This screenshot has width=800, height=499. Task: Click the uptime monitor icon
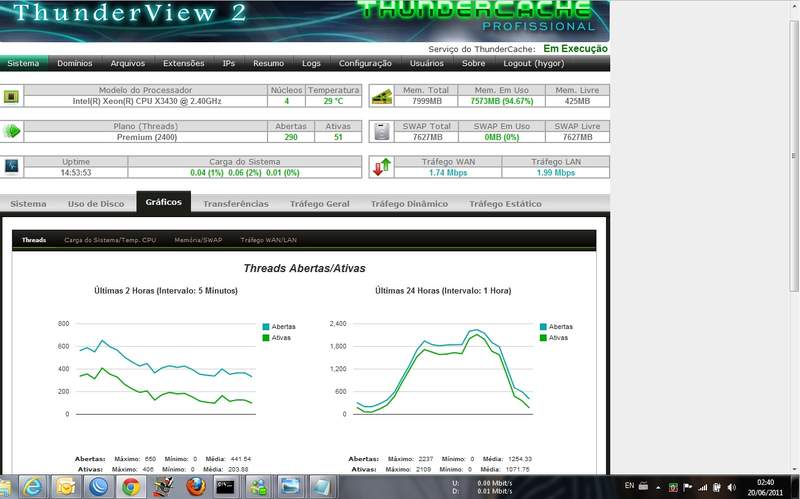[11, 166]
